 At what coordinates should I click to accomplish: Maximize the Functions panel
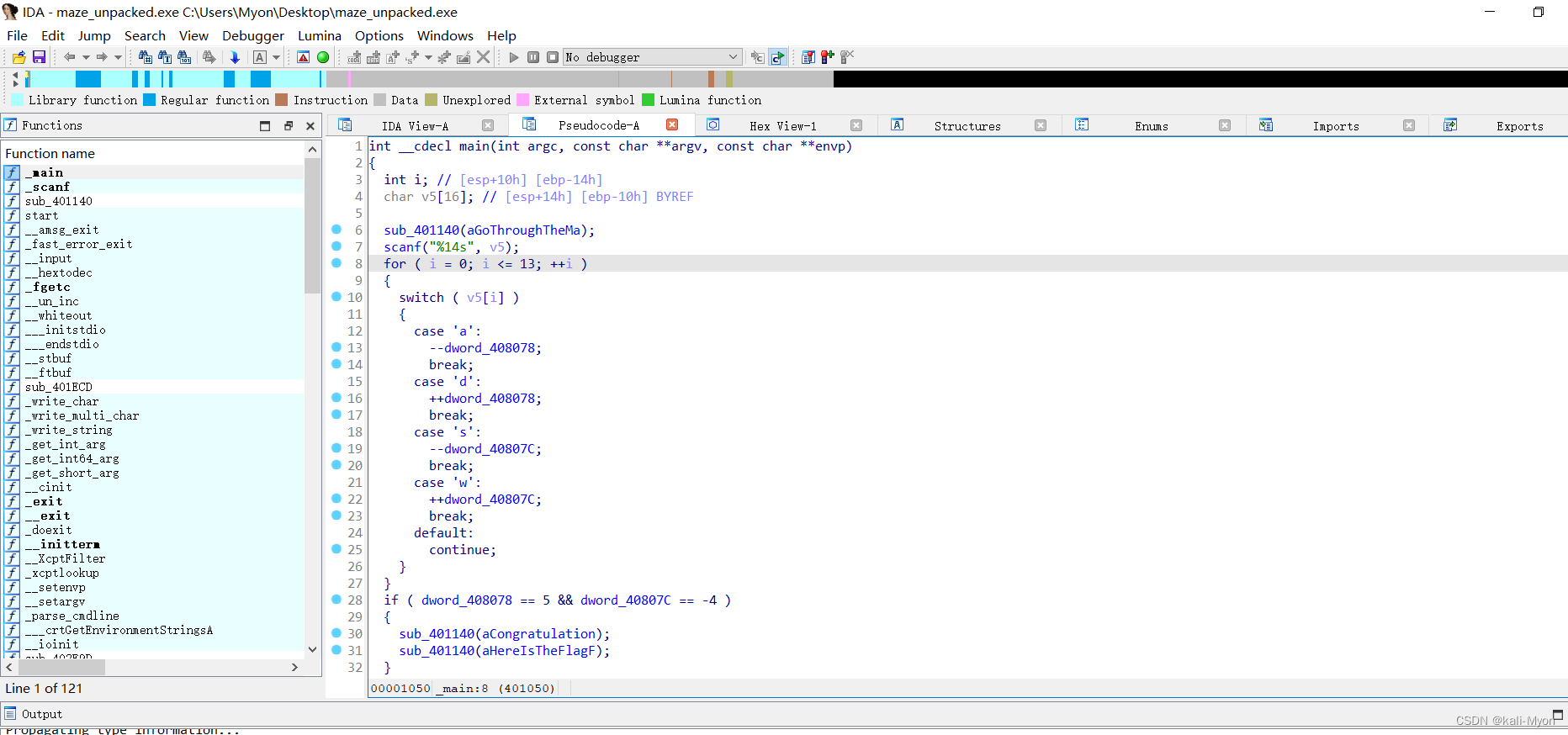[x=265, y=125]
